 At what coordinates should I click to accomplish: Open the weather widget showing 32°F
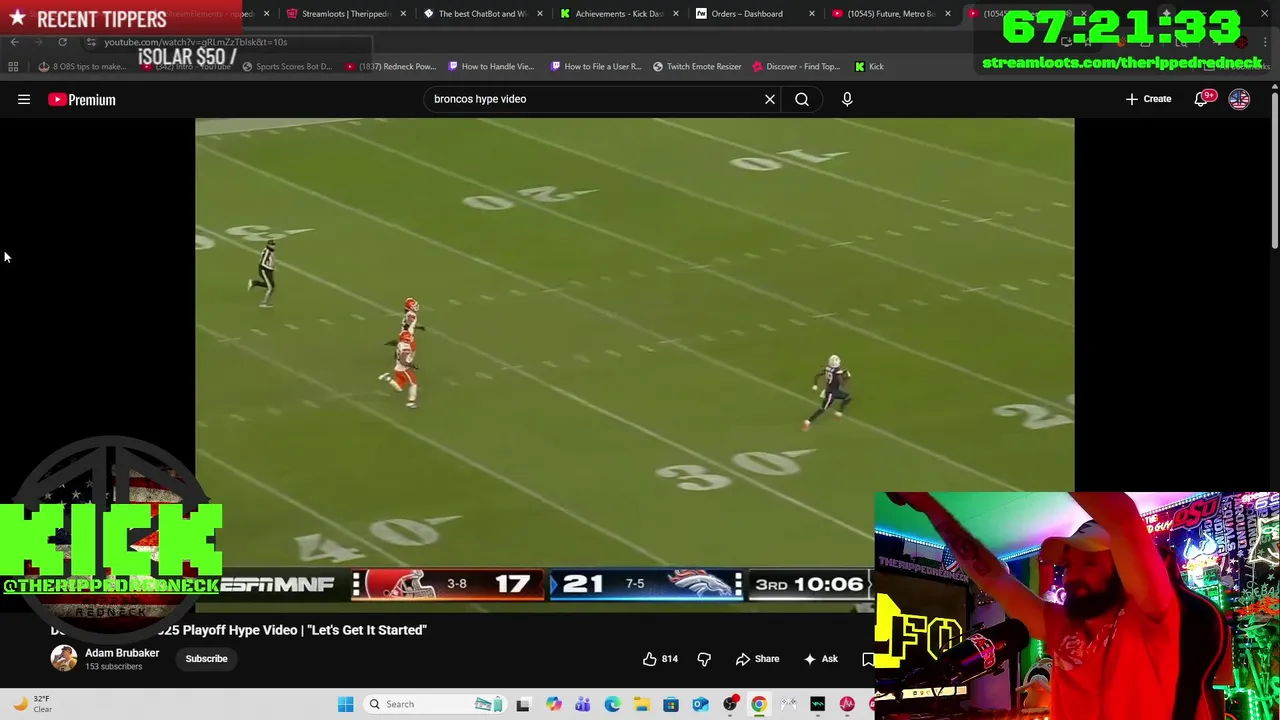pyautogui.click(x=32, y=704)
